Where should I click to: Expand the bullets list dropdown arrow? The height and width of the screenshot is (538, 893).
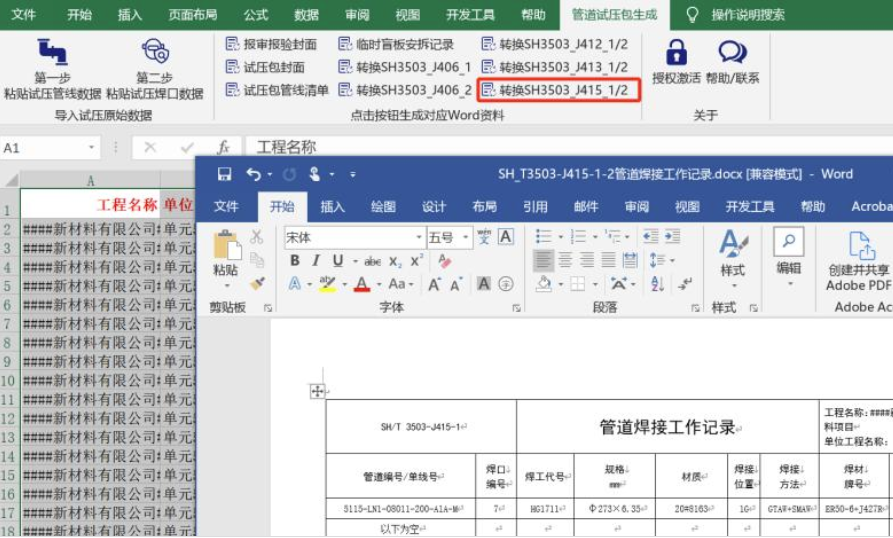pos(560,237)
